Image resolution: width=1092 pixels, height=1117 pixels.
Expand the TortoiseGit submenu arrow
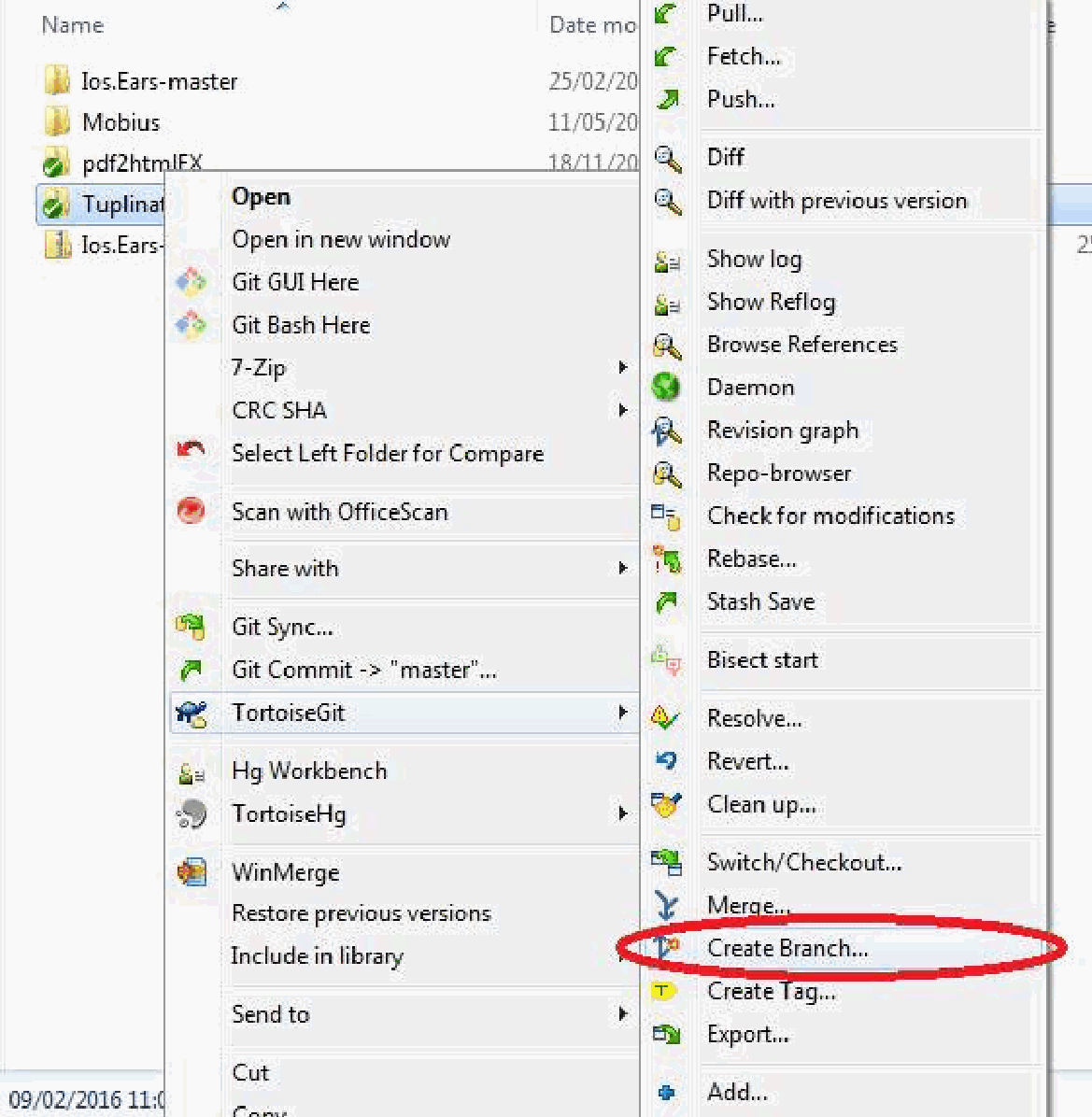coord(623,713)
